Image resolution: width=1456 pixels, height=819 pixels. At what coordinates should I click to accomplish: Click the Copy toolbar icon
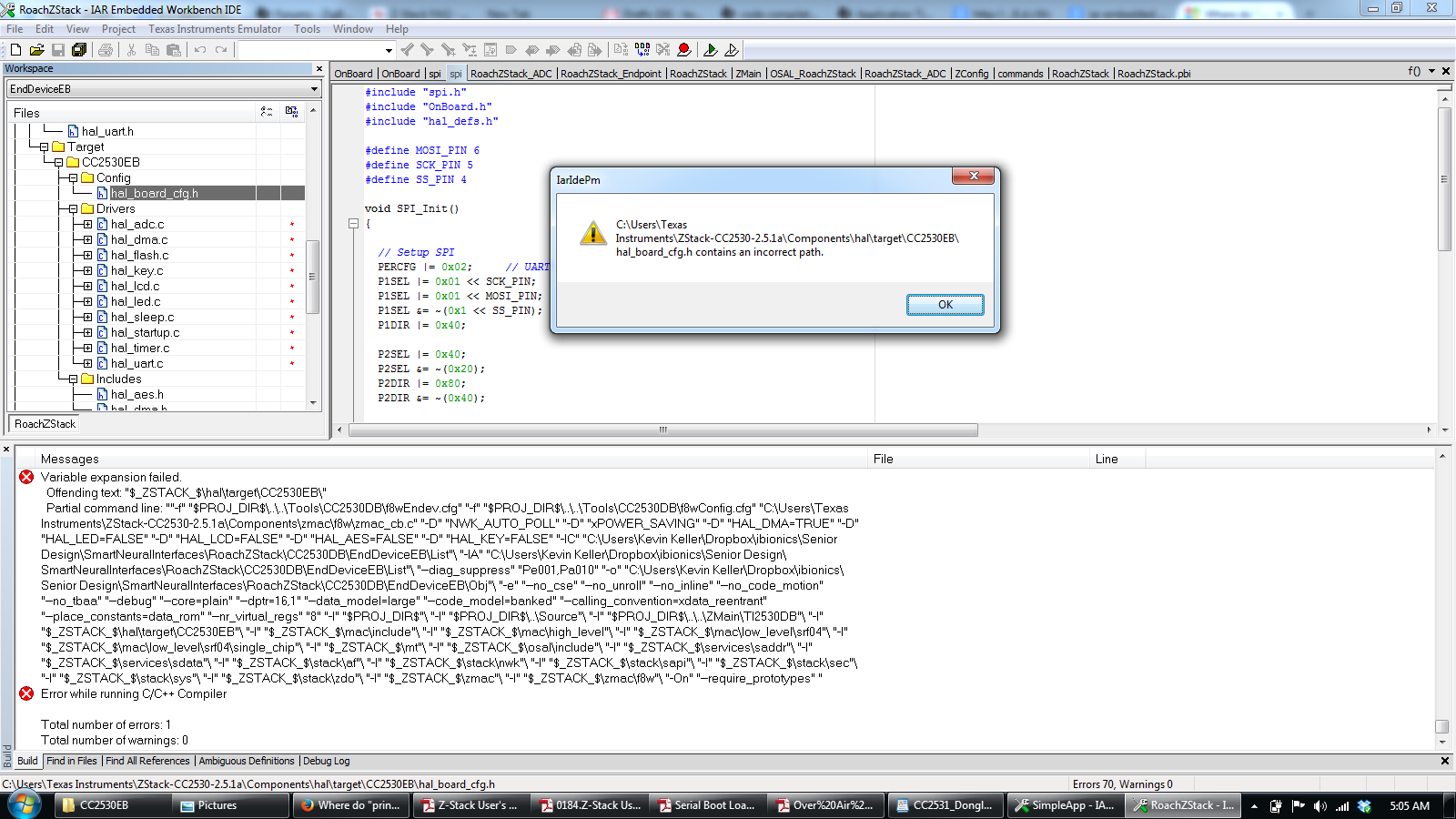pos(152,50)
